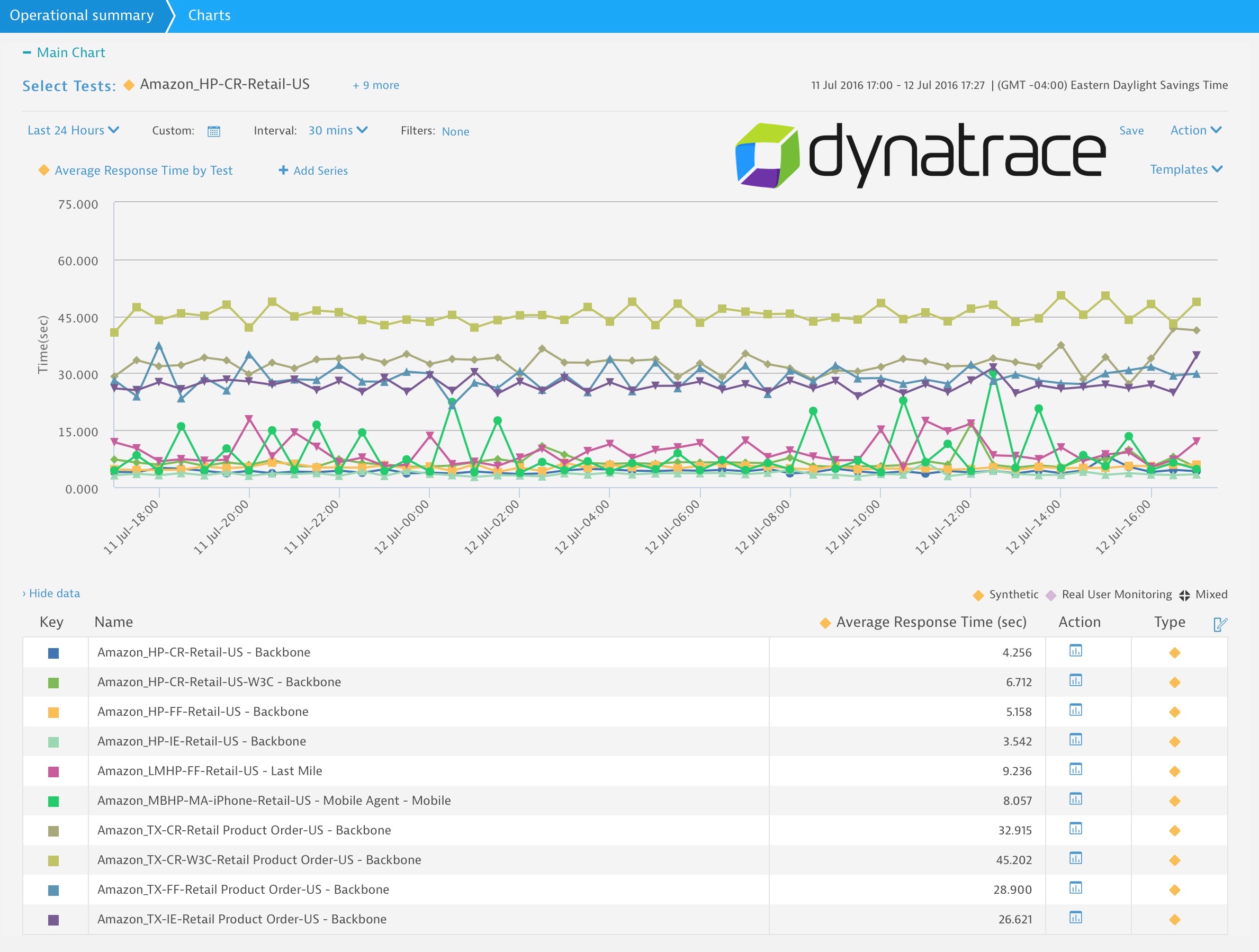This screenshot has height=952, width=1259.
Task: Click the Action column header
Action: click(x=1079, y=622)
